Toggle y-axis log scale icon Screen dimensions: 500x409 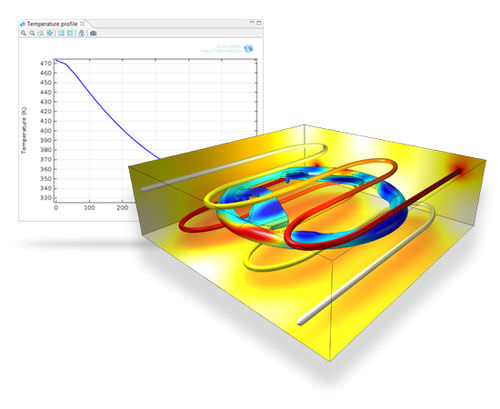pyautogui.click(x=70, y=33)
